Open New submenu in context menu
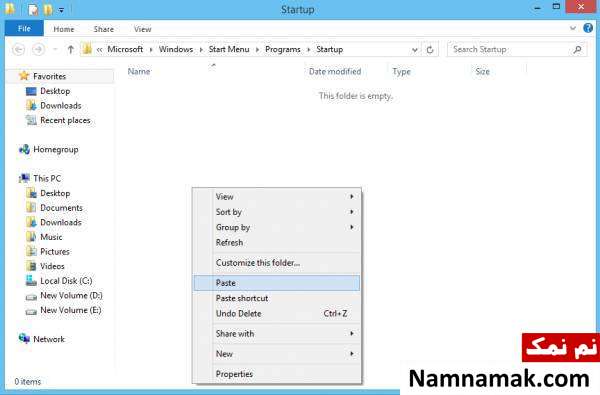Image resolution: width=600 pixels, height=395 pixels. click(277, 354)
